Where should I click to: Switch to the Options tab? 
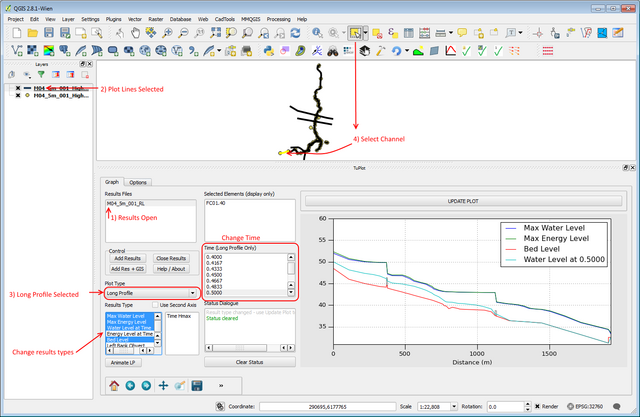pos(139,182)
